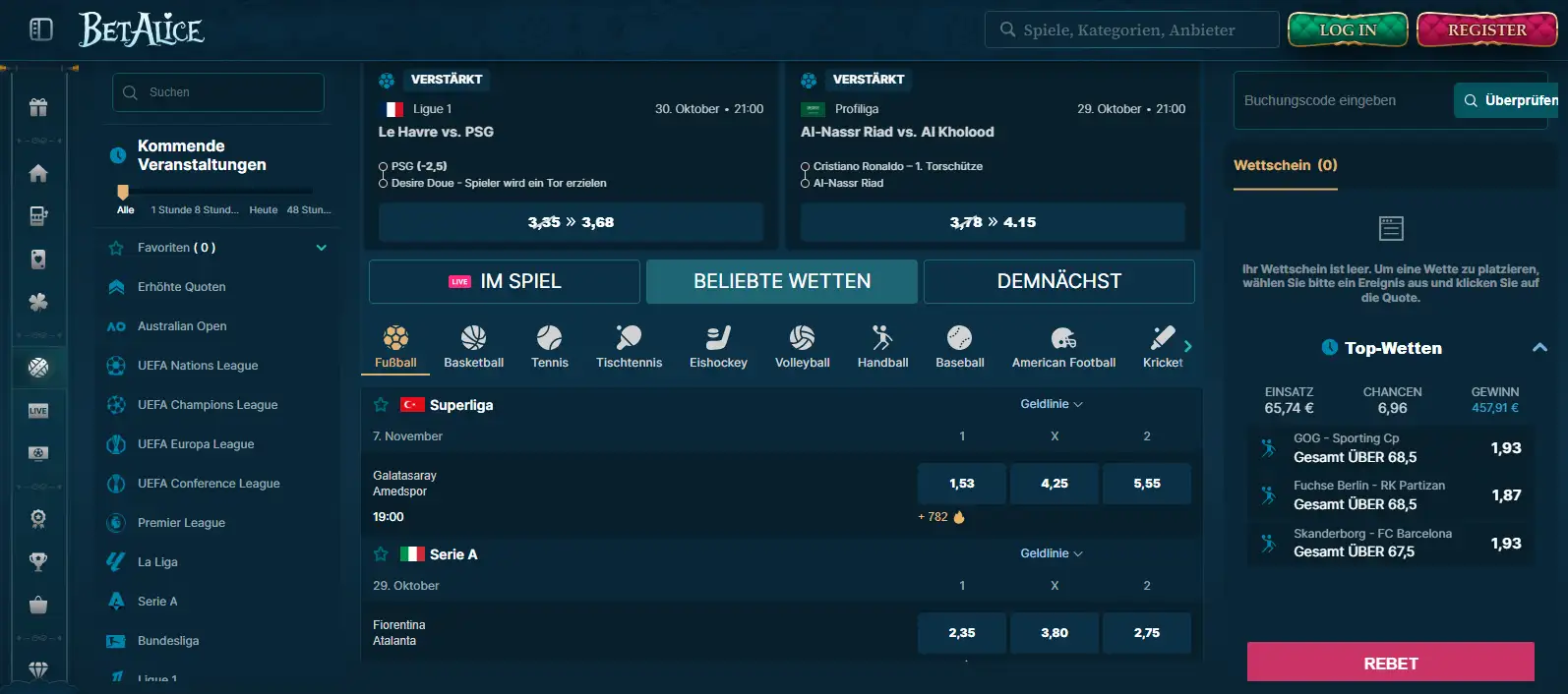Go to the home icon in sidebar
The width and height of the screenshot is (1568, 694).
(x=38, y=173)
